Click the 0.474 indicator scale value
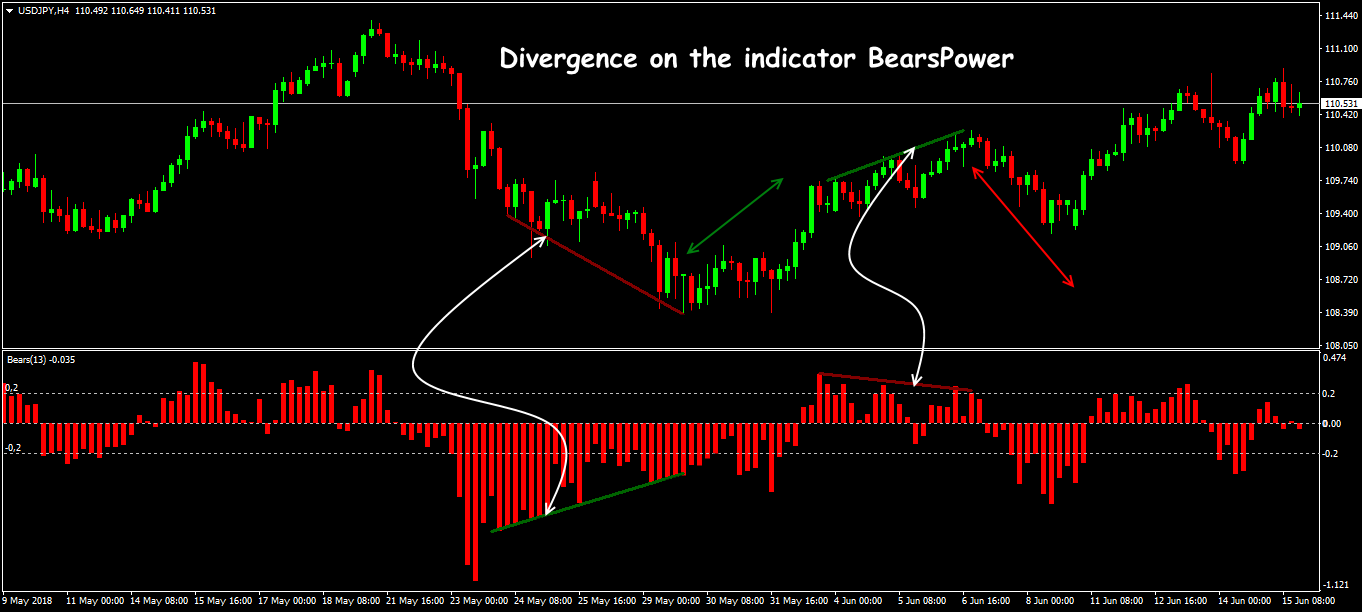The image size is (1362, 612). pos(1334,357)
